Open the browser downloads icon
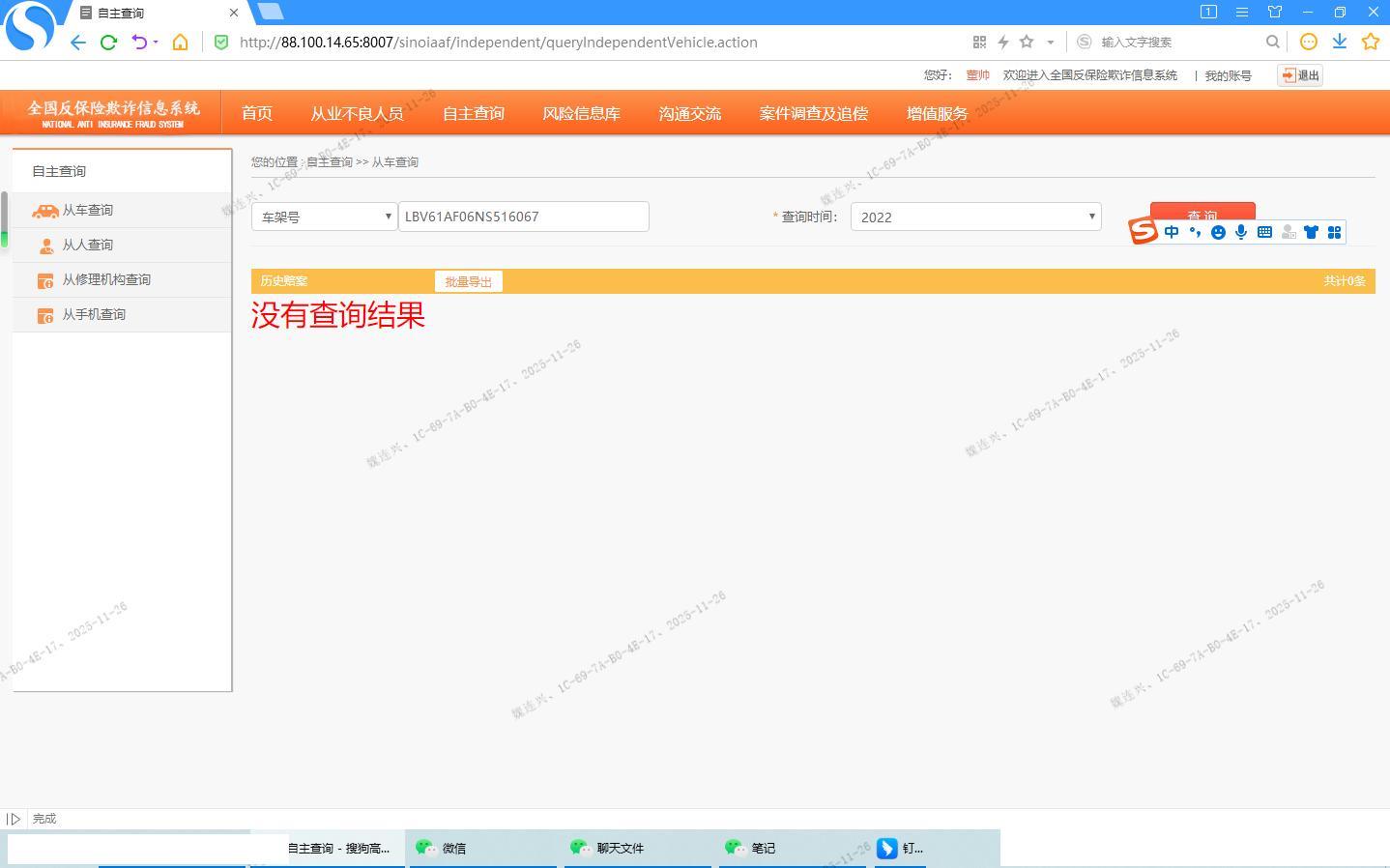1390x868 pixels. coord(1340,42)
